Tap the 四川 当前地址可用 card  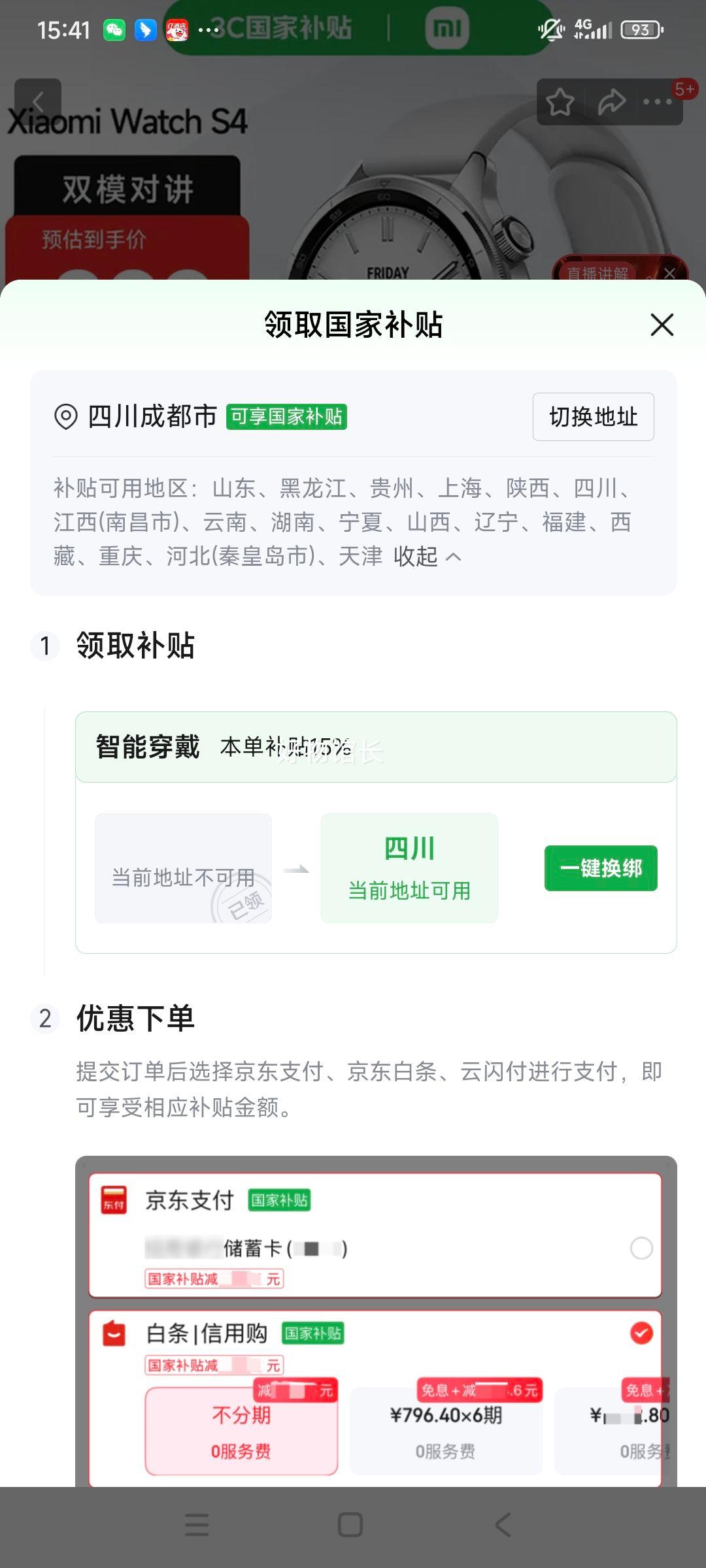pyautogui.click(x=409, y=868)
